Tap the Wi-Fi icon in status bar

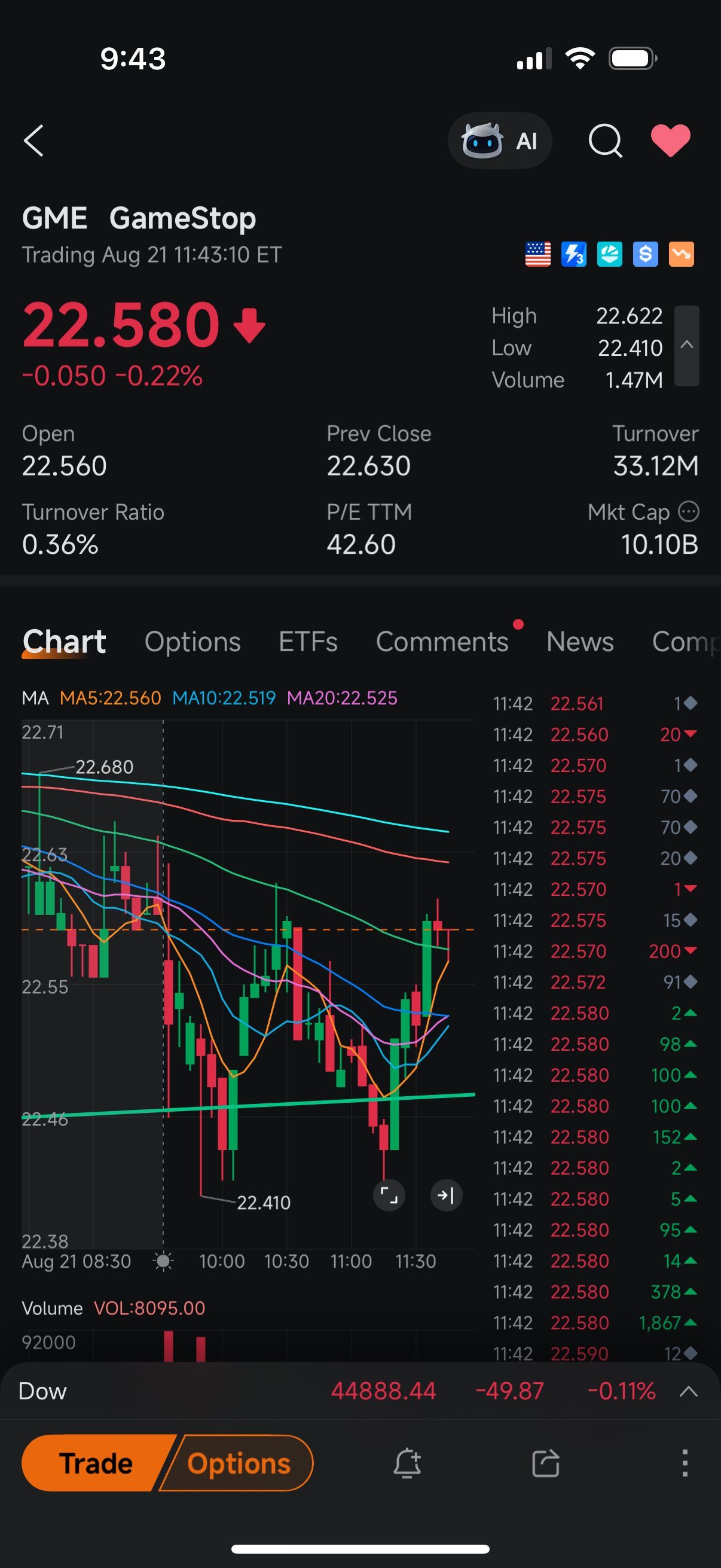580,59
